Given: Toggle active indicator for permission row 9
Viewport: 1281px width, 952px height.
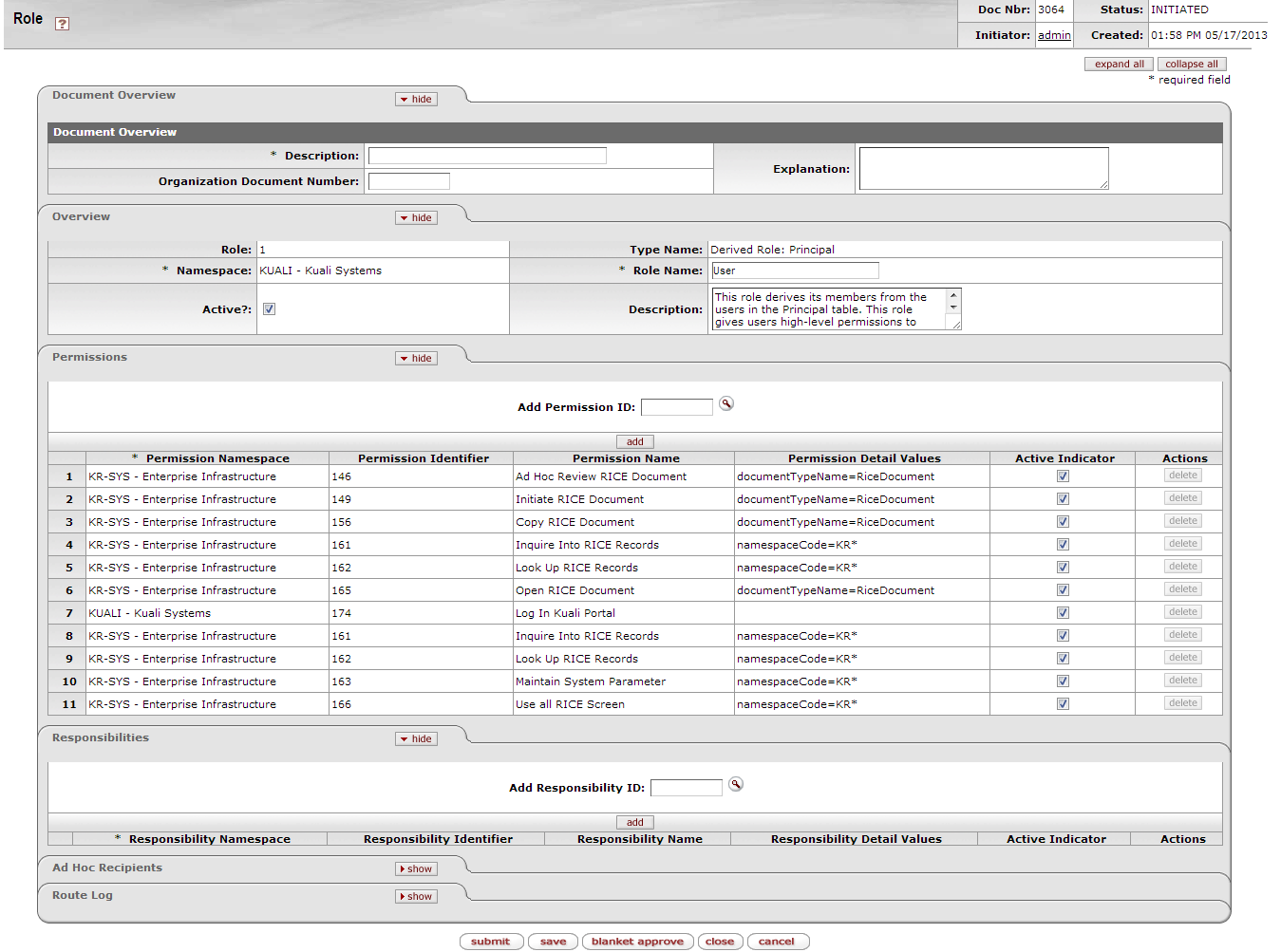Looking at the screenshot, I should click(x=1063, y=659).
